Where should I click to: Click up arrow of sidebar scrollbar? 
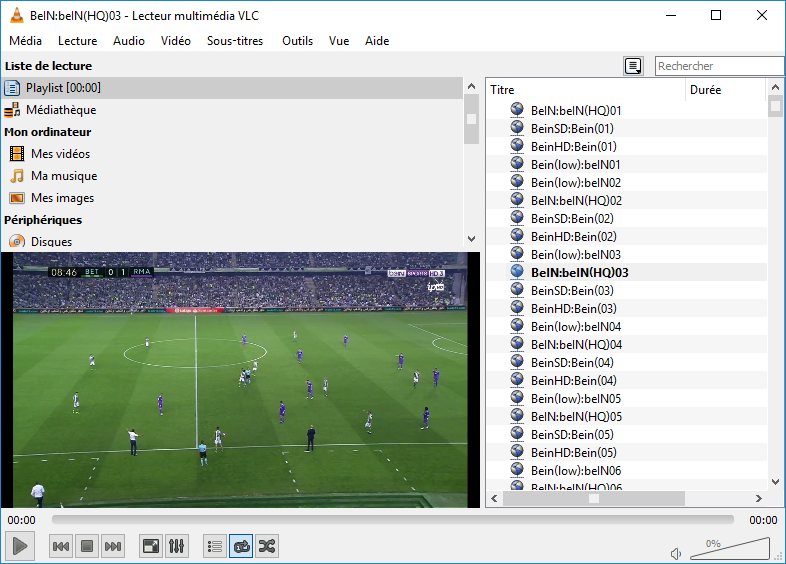coord(471,86)
